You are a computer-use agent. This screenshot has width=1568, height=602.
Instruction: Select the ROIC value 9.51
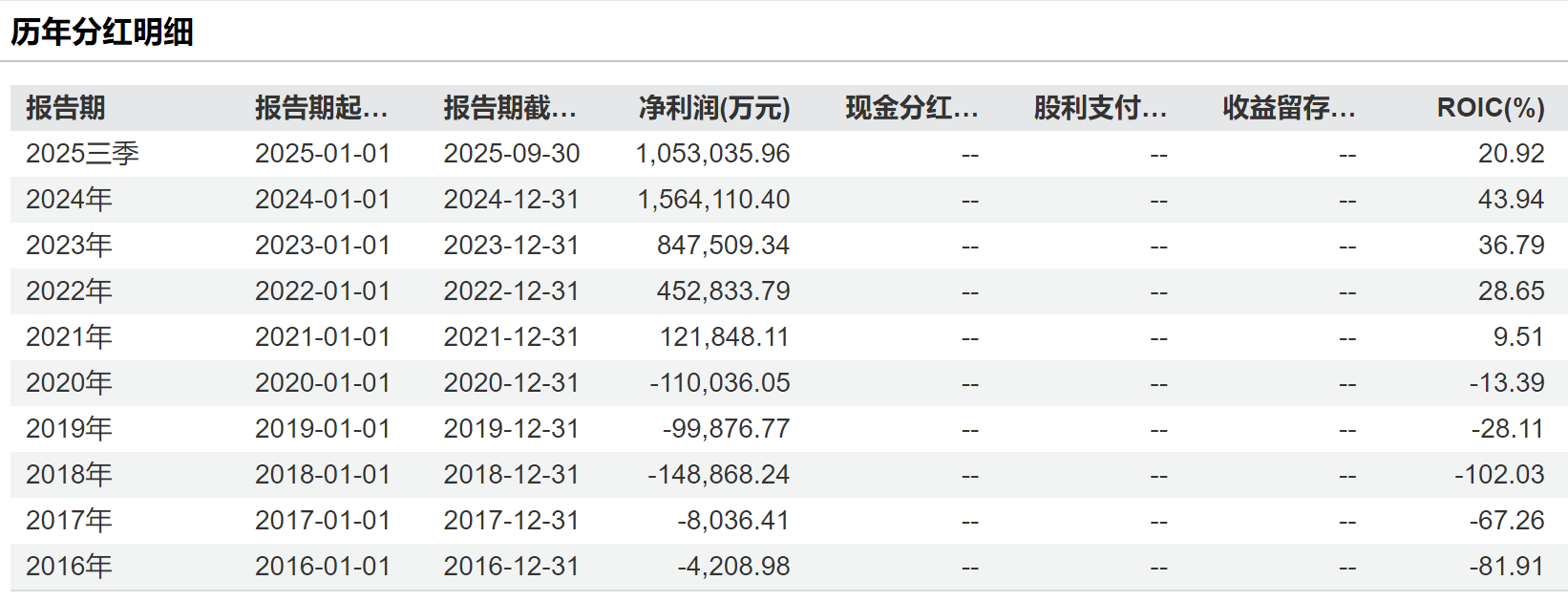click(1518, 337)
